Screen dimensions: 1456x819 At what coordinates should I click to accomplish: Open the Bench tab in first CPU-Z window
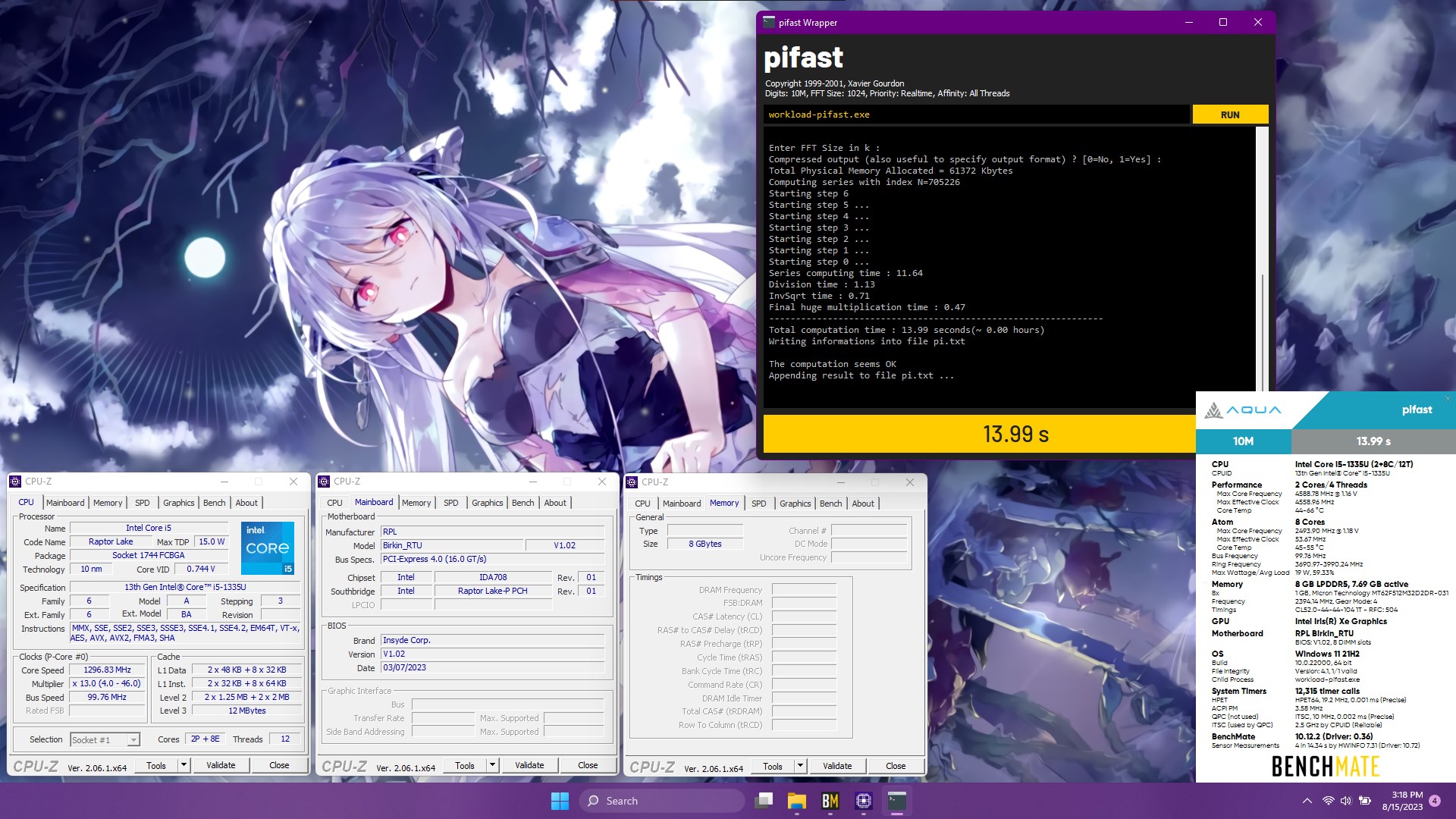point(215,503)
